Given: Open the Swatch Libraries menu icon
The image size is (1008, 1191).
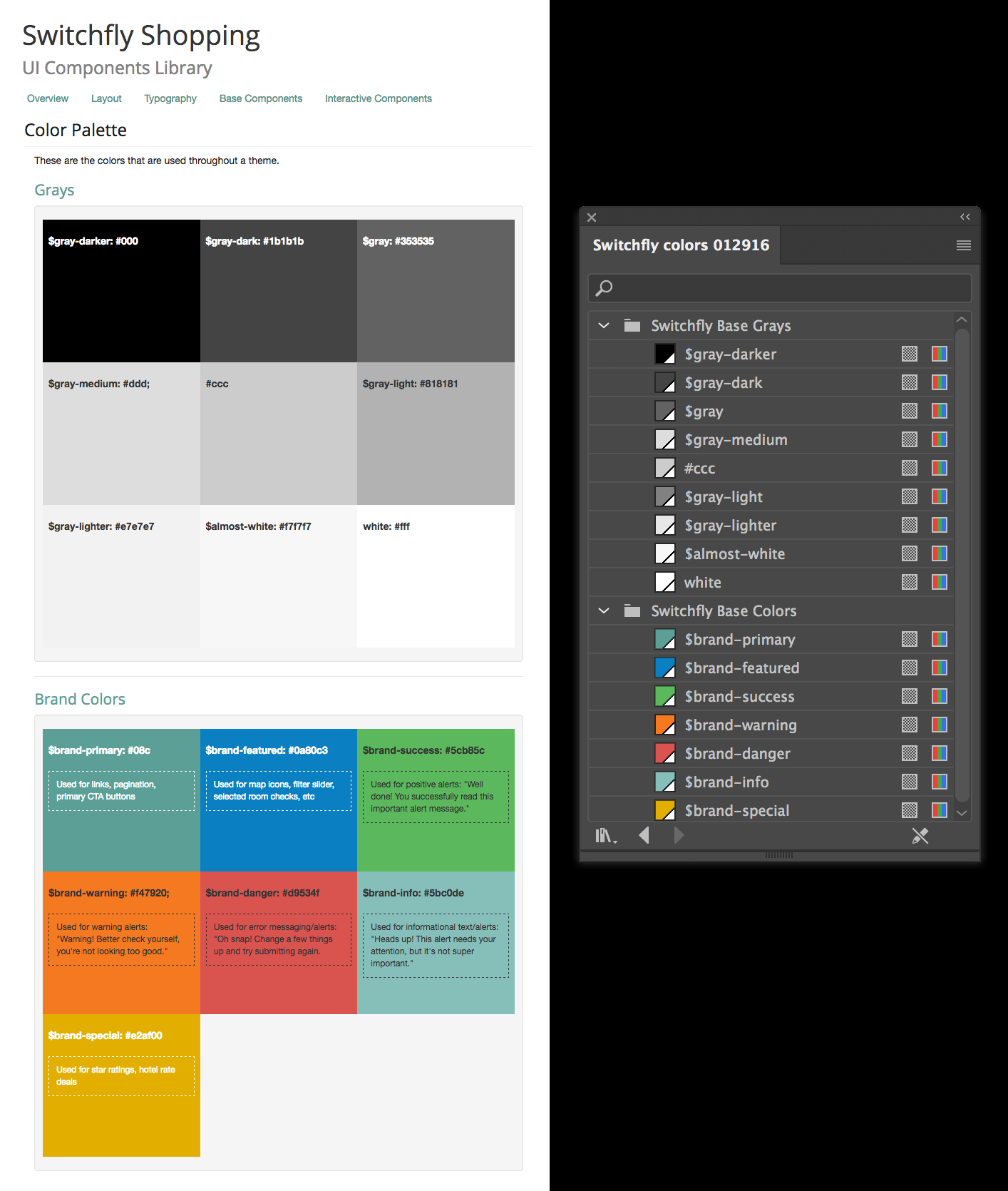Looking at the screenshot, I should coord(606,836).
